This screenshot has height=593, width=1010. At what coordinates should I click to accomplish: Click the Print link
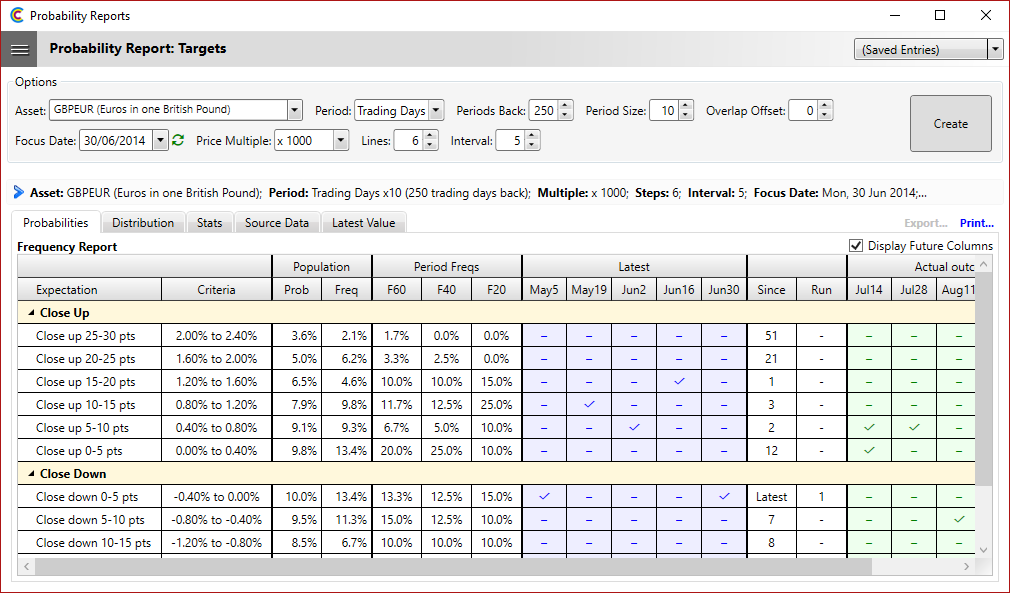pos(976,222)
